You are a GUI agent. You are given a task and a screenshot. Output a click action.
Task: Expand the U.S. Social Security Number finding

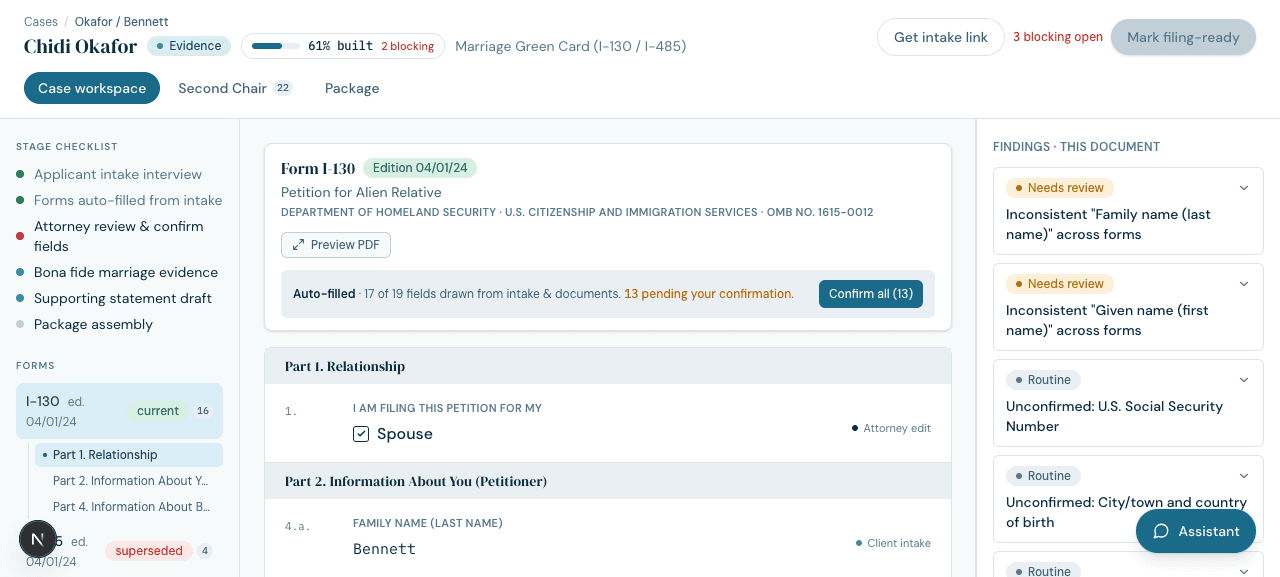(1244, 380)
